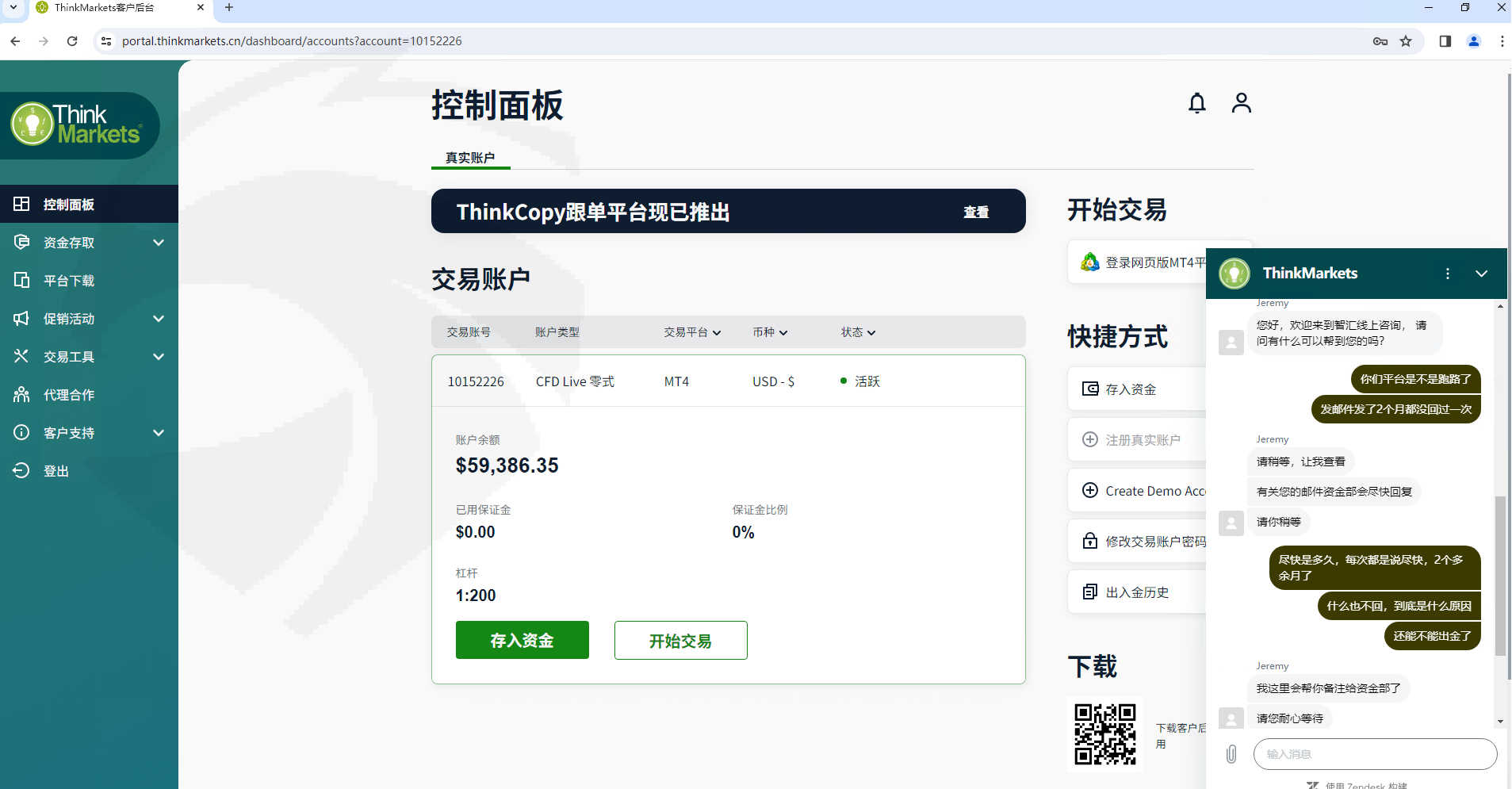Open the 状态 column filter dropdown

(x=858, y=332)
